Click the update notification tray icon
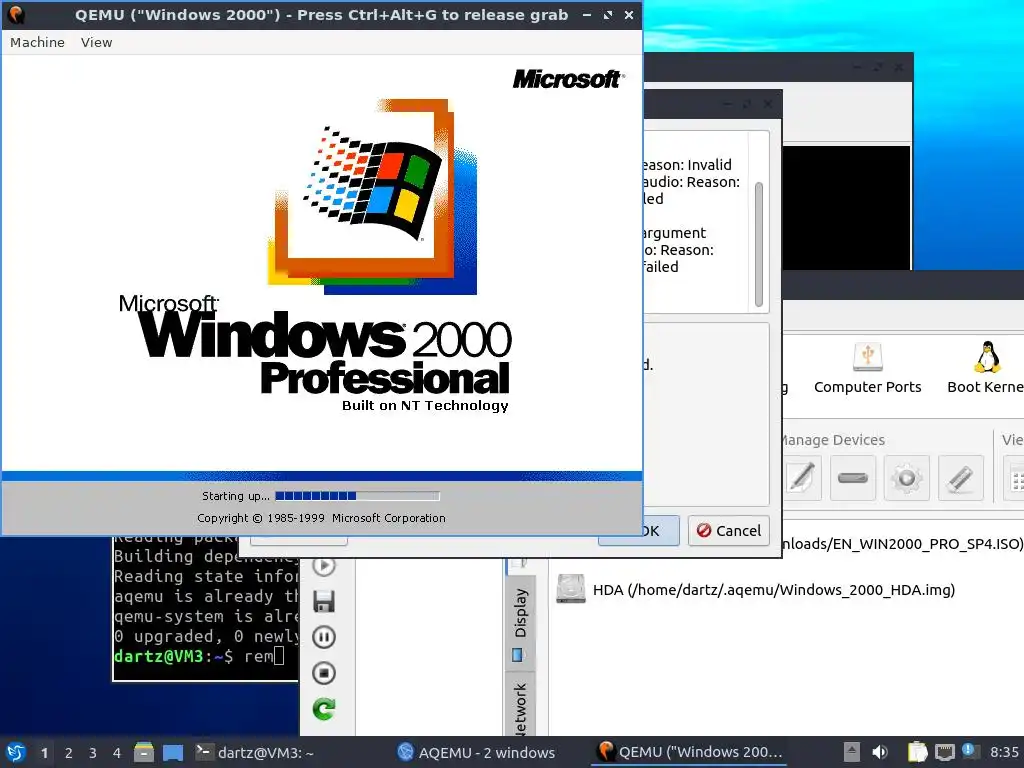 coord(970,752)
